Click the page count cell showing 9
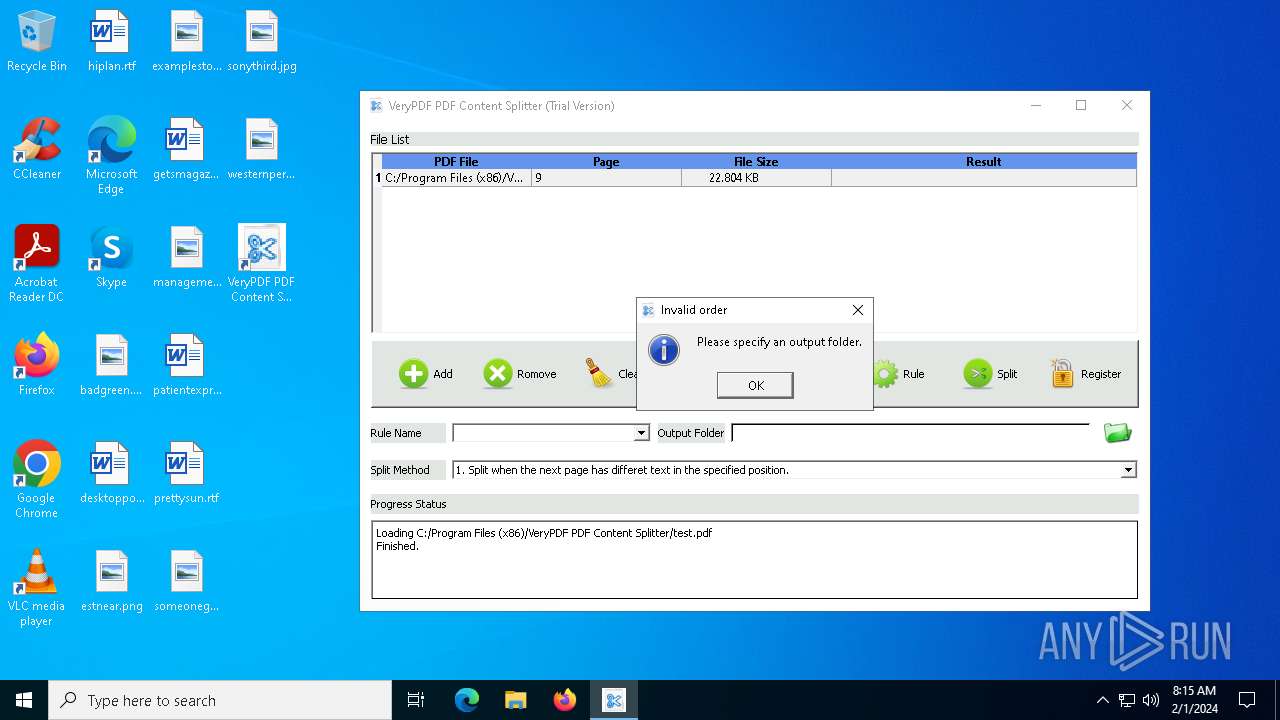1280x720 pixels. tap(606, 178)
